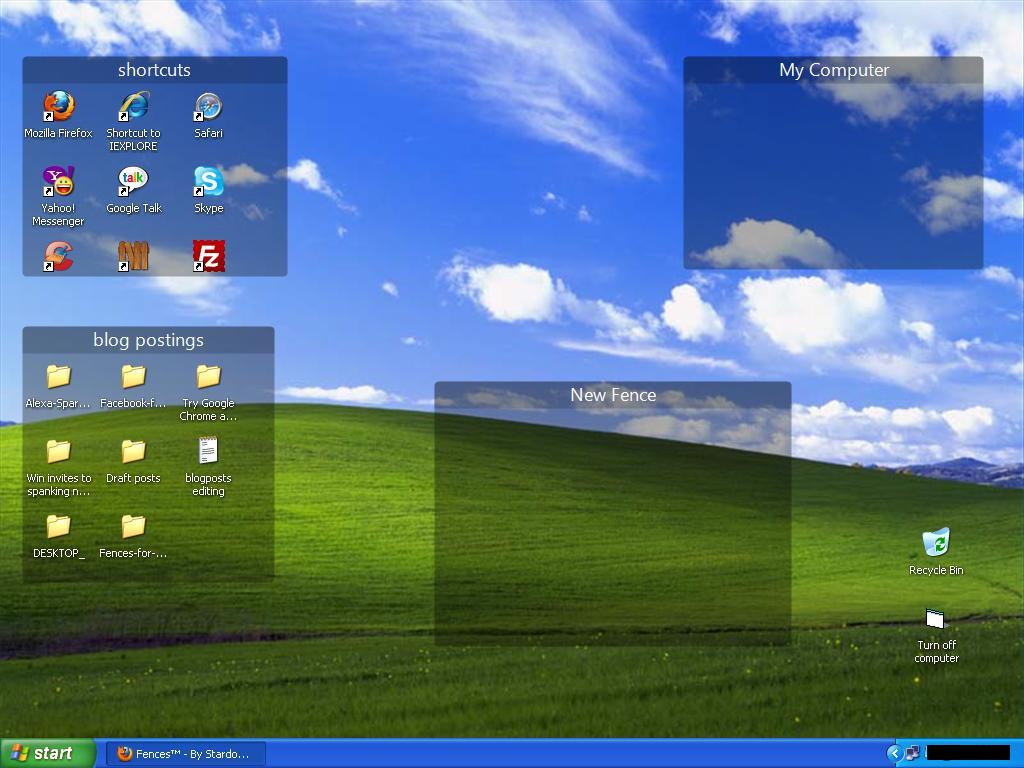This screenshot has height=768, width=1024.
Task: Click the Fences-for-... folder icon
Action: point(134,526)
